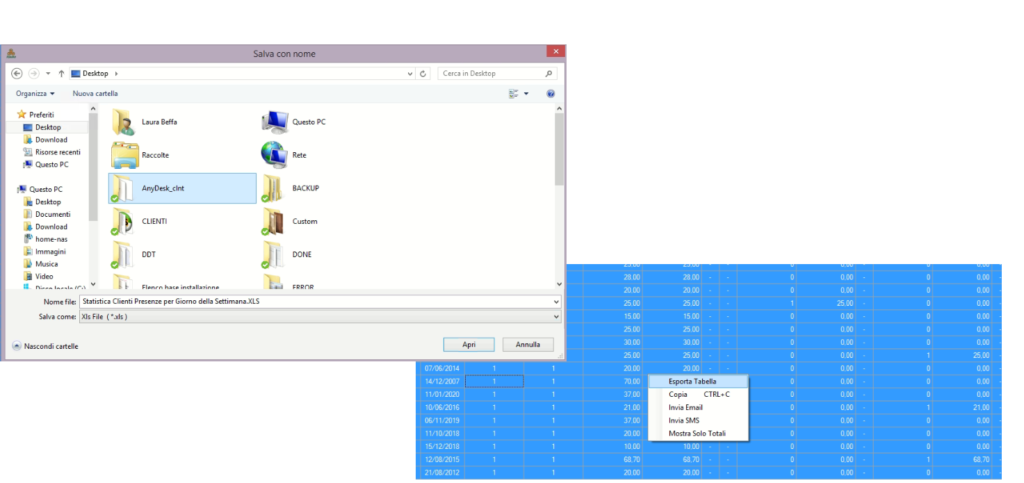Click the refresh button beside the address bar
The width and height of the screenshot is (1024, 483).
click(x=424, y=73)
